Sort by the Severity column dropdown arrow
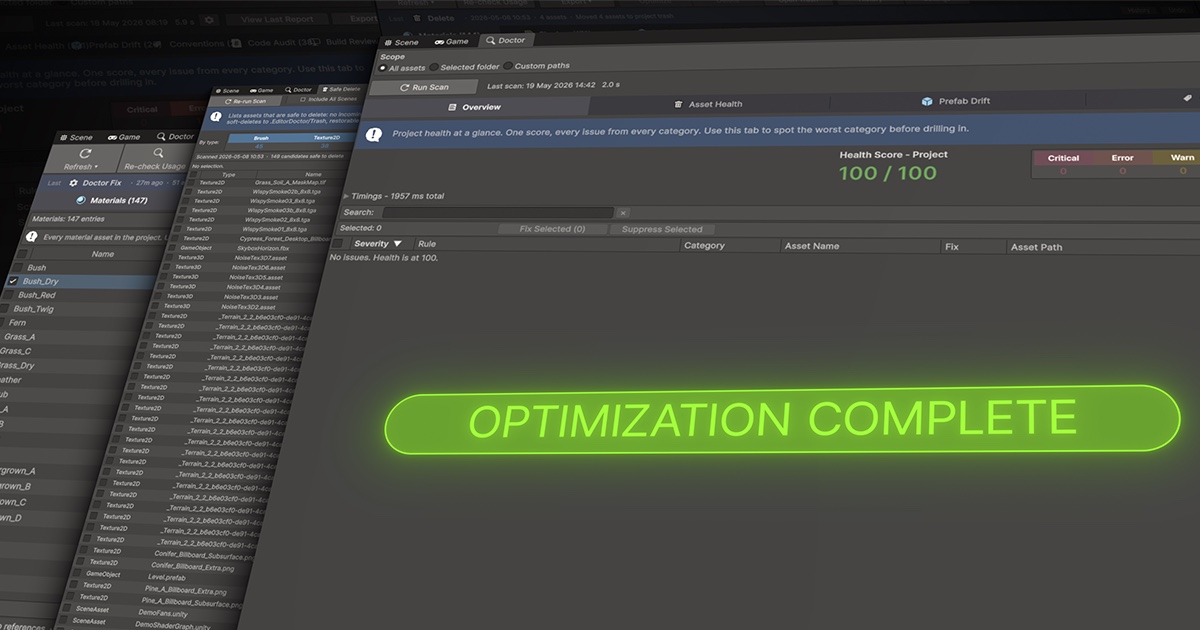Screen dimensions: 1200x630 click(x=397, y=244)
